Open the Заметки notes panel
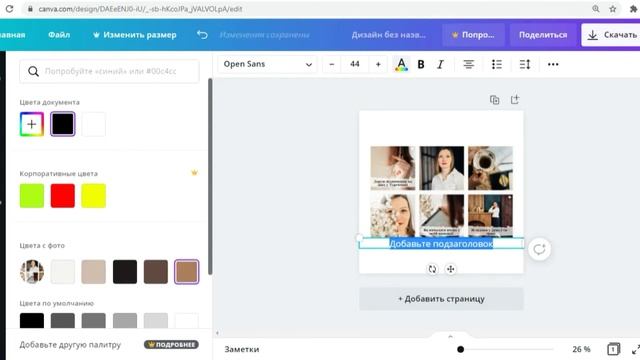The height and width of the screenshot is (360, 640). 242,349
